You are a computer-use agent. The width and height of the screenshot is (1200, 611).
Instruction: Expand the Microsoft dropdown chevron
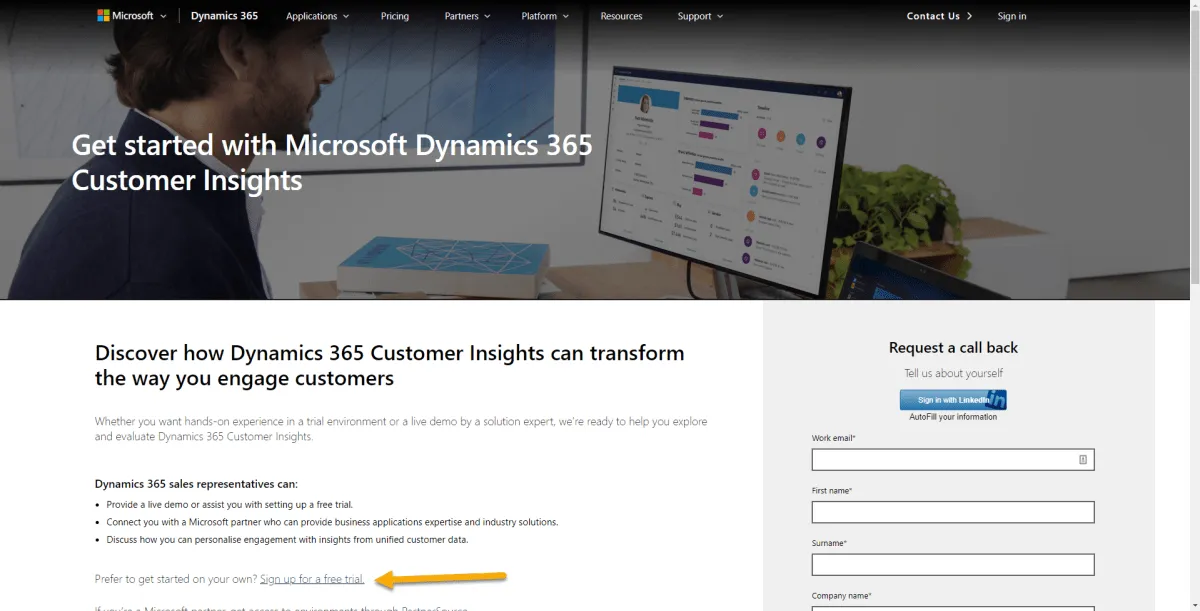pos(163,16)
